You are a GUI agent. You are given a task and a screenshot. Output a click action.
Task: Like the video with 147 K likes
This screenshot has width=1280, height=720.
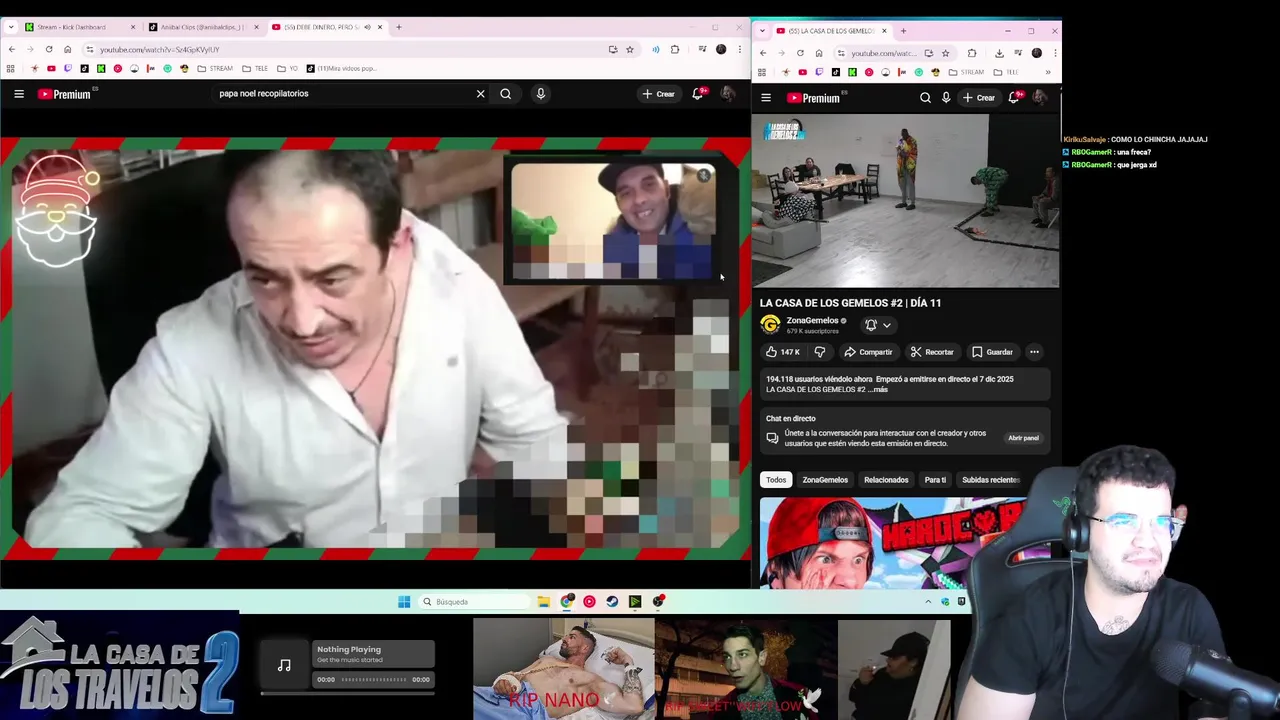pyautogui.click(x=783, y=352)
